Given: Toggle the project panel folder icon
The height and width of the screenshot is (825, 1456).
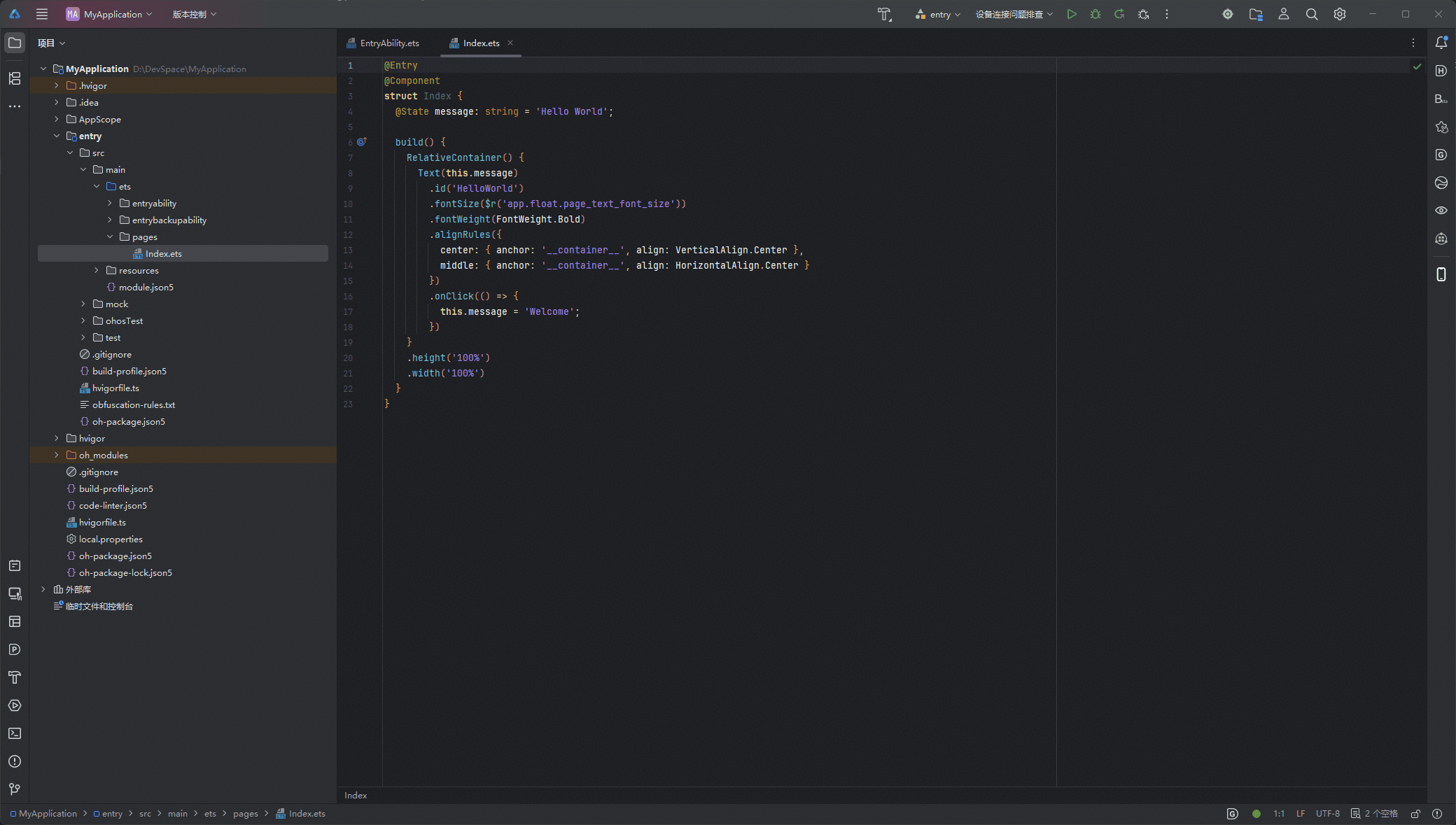Looking at the screenshot, I should [15, 43].
